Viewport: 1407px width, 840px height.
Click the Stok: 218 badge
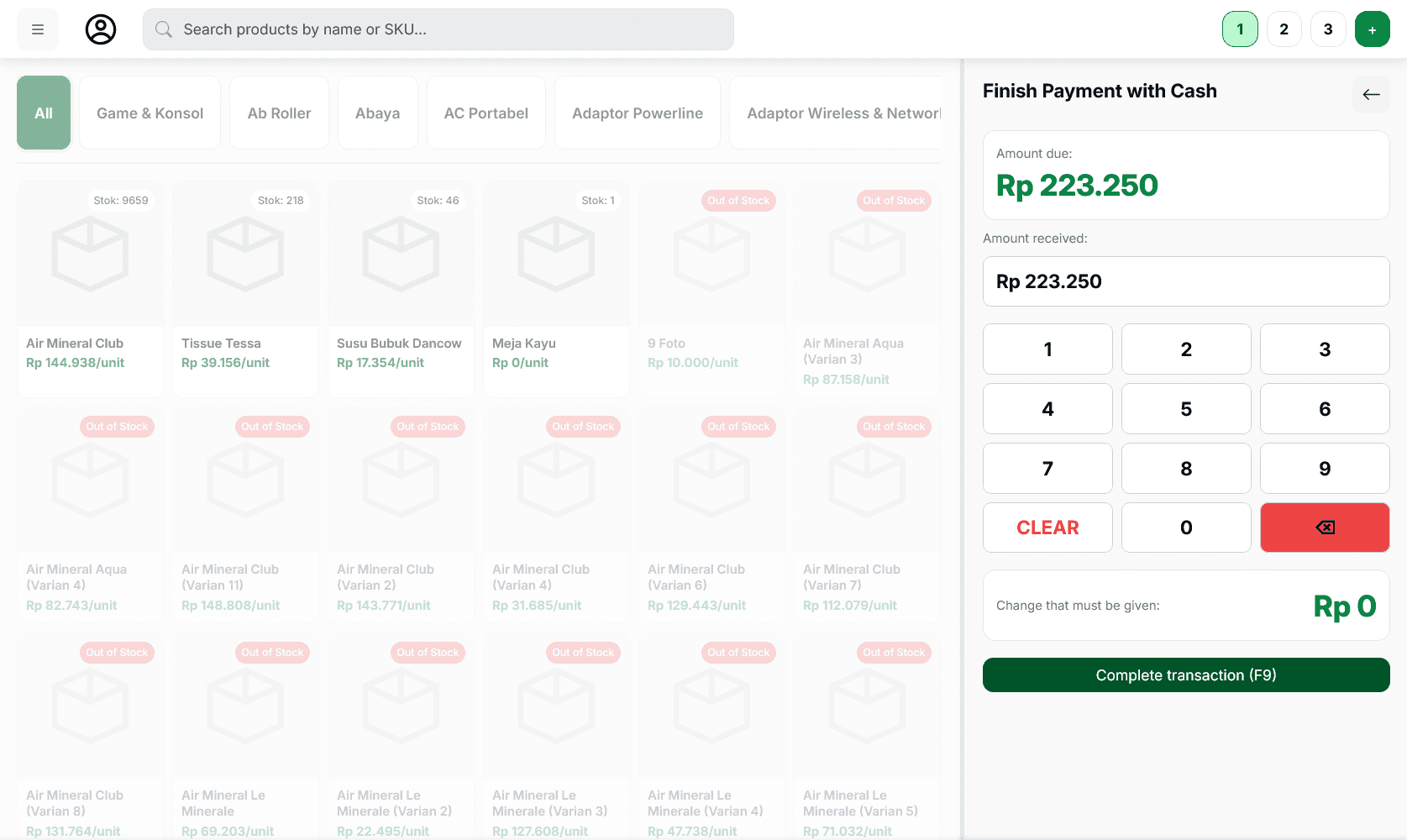281,201
